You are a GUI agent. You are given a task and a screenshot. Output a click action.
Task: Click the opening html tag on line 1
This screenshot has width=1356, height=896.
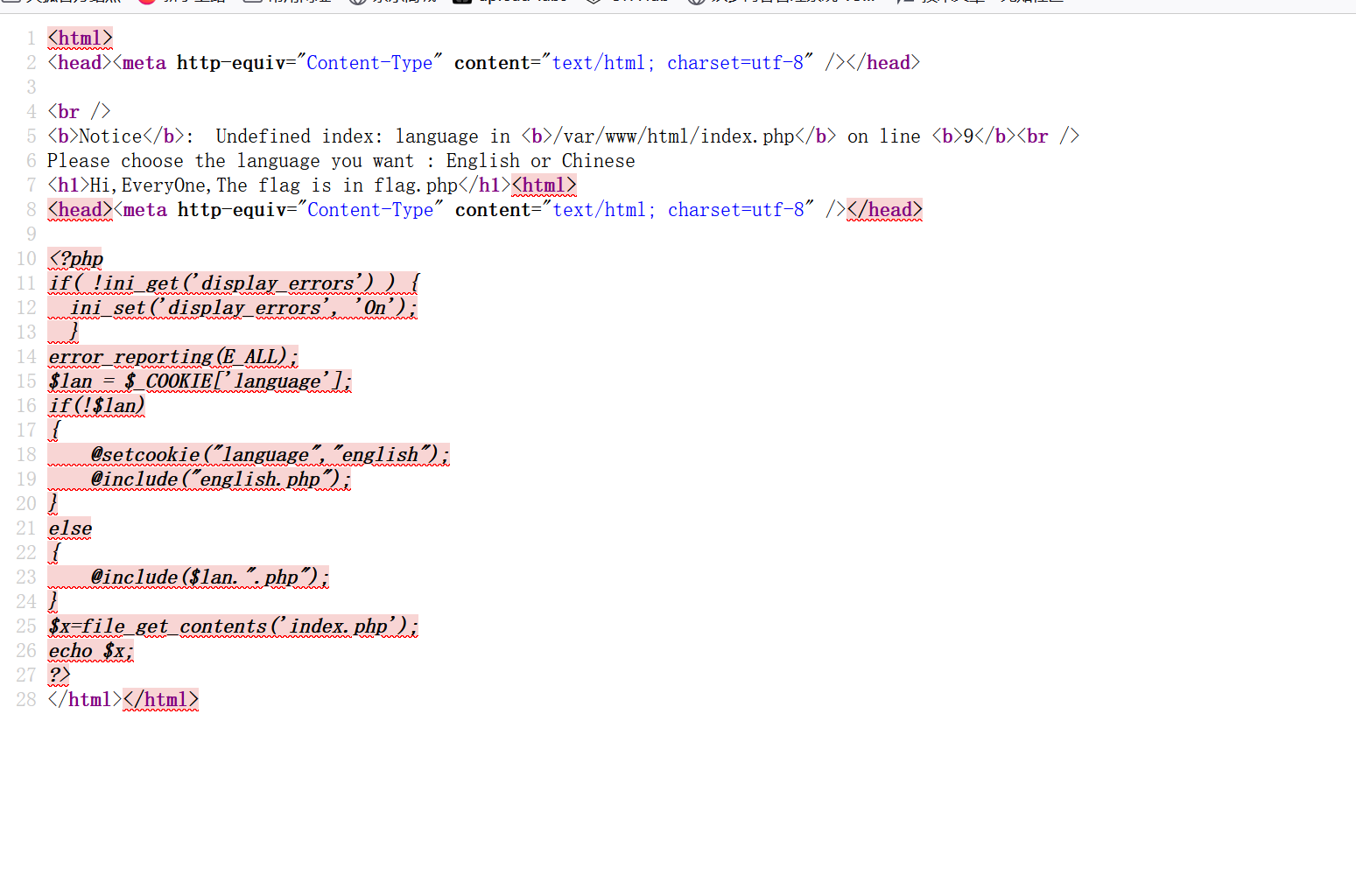pos(80,38)
